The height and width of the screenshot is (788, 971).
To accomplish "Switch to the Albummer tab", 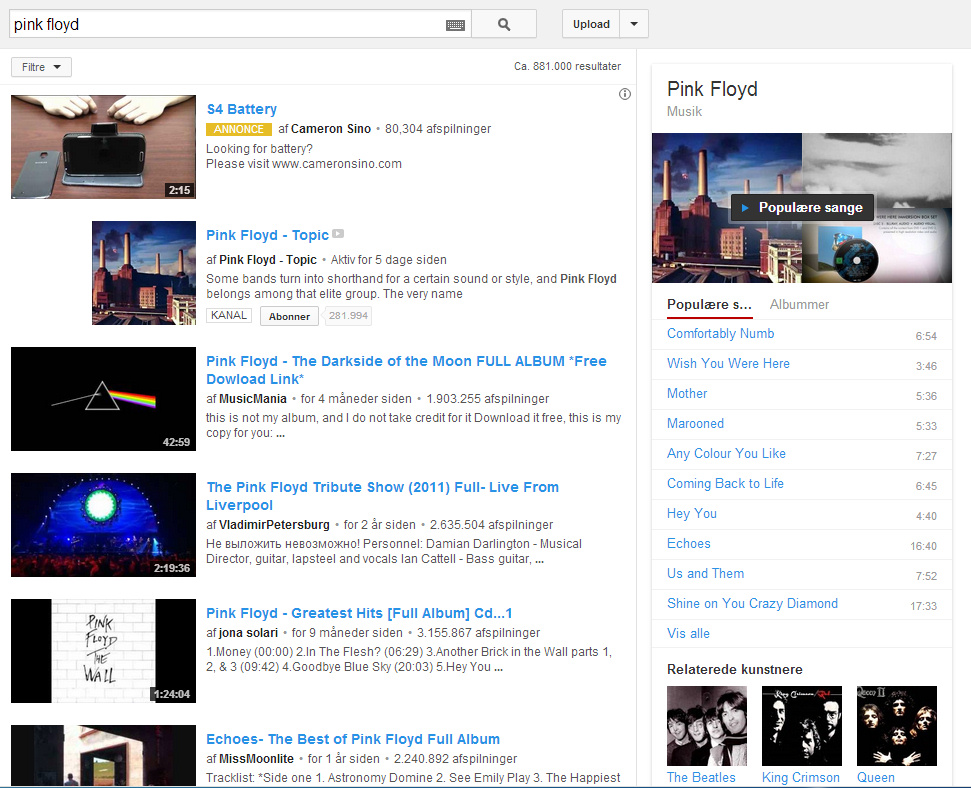I will 799,304.
